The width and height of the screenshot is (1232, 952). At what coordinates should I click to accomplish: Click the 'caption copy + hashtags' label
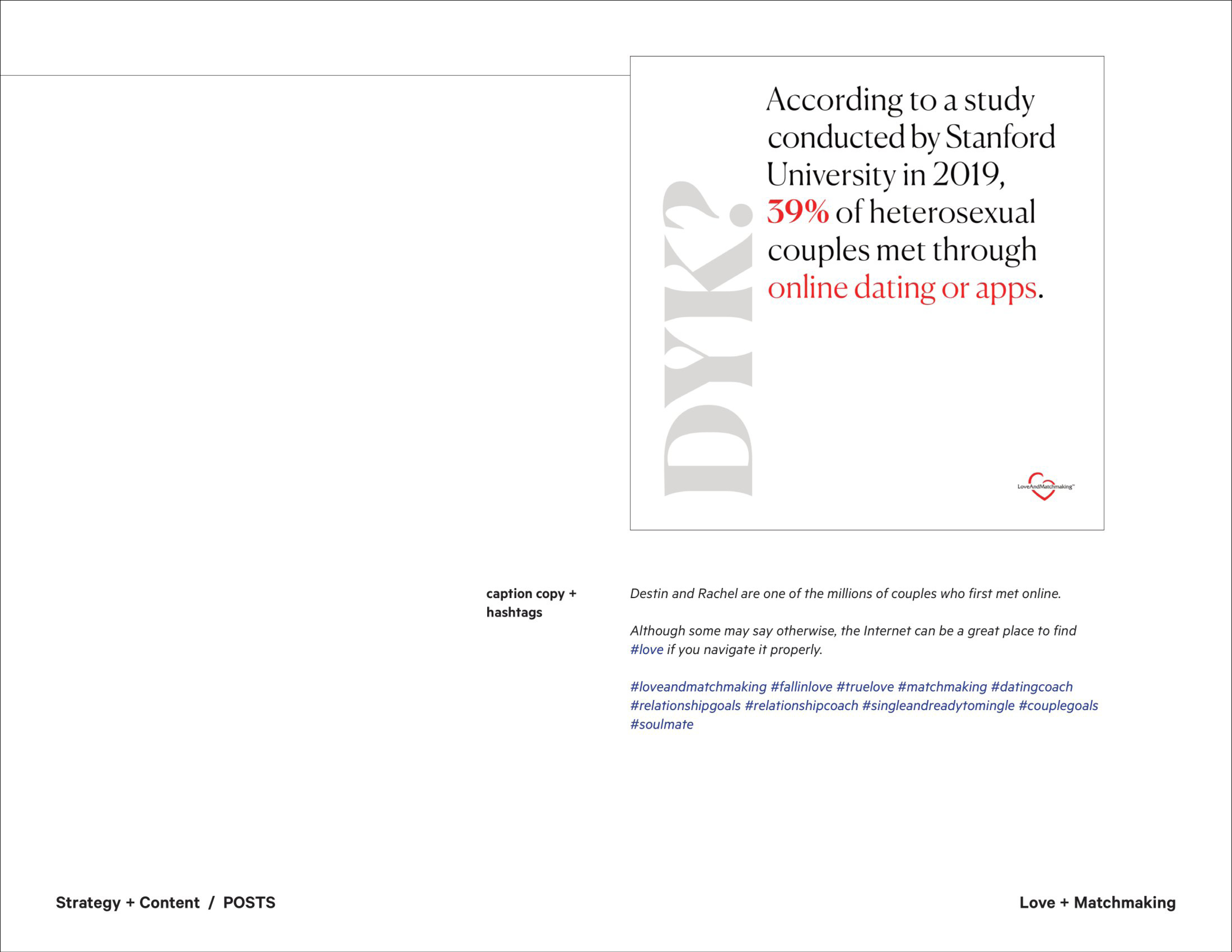tap(530, 602)
